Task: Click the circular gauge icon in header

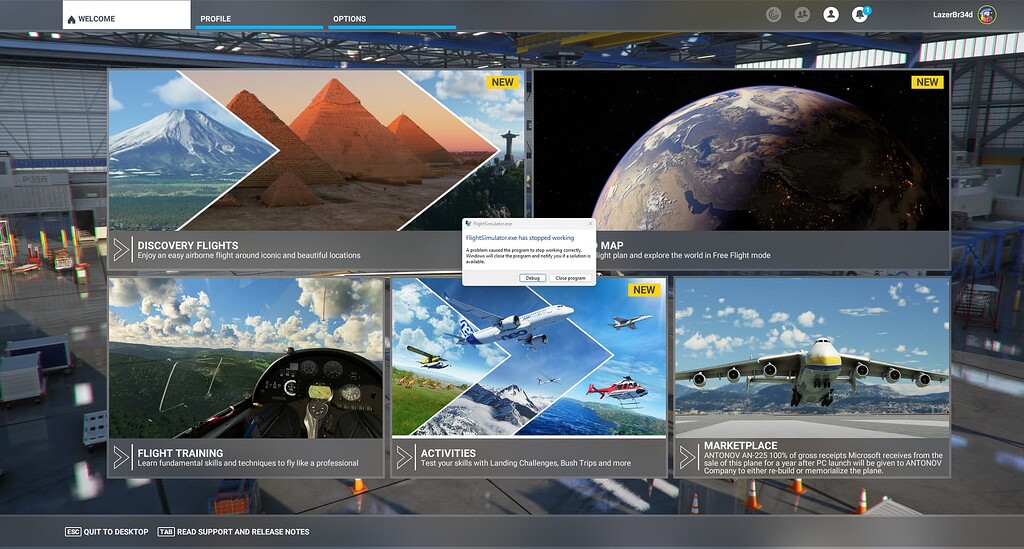Action: [773, 14]
